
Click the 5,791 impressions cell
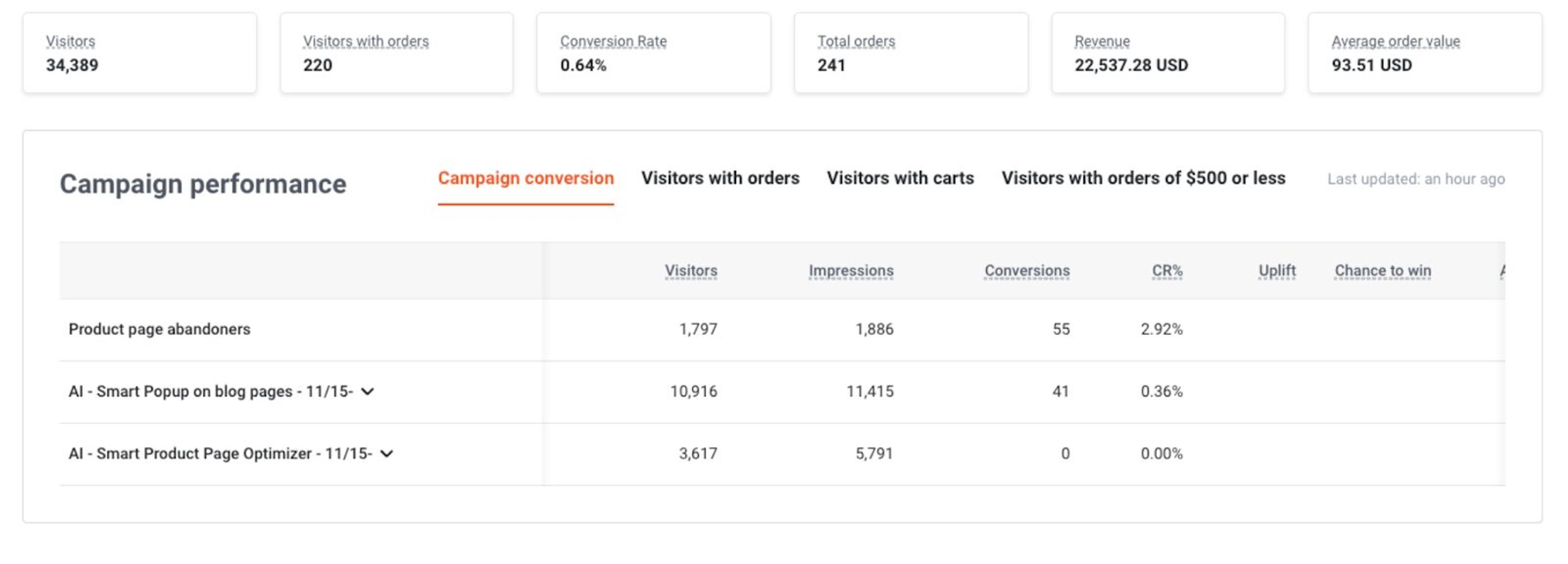874,453
